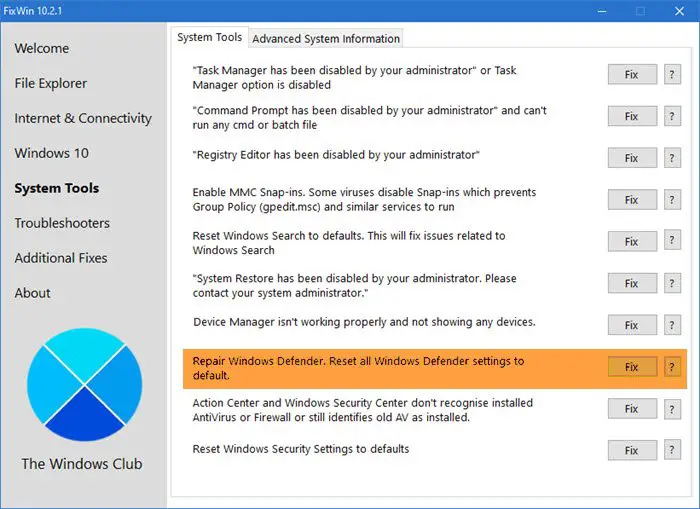The image size is (700, 509).
Task: Go to Welcome in the sidebar
Action: tap(42, 48)
